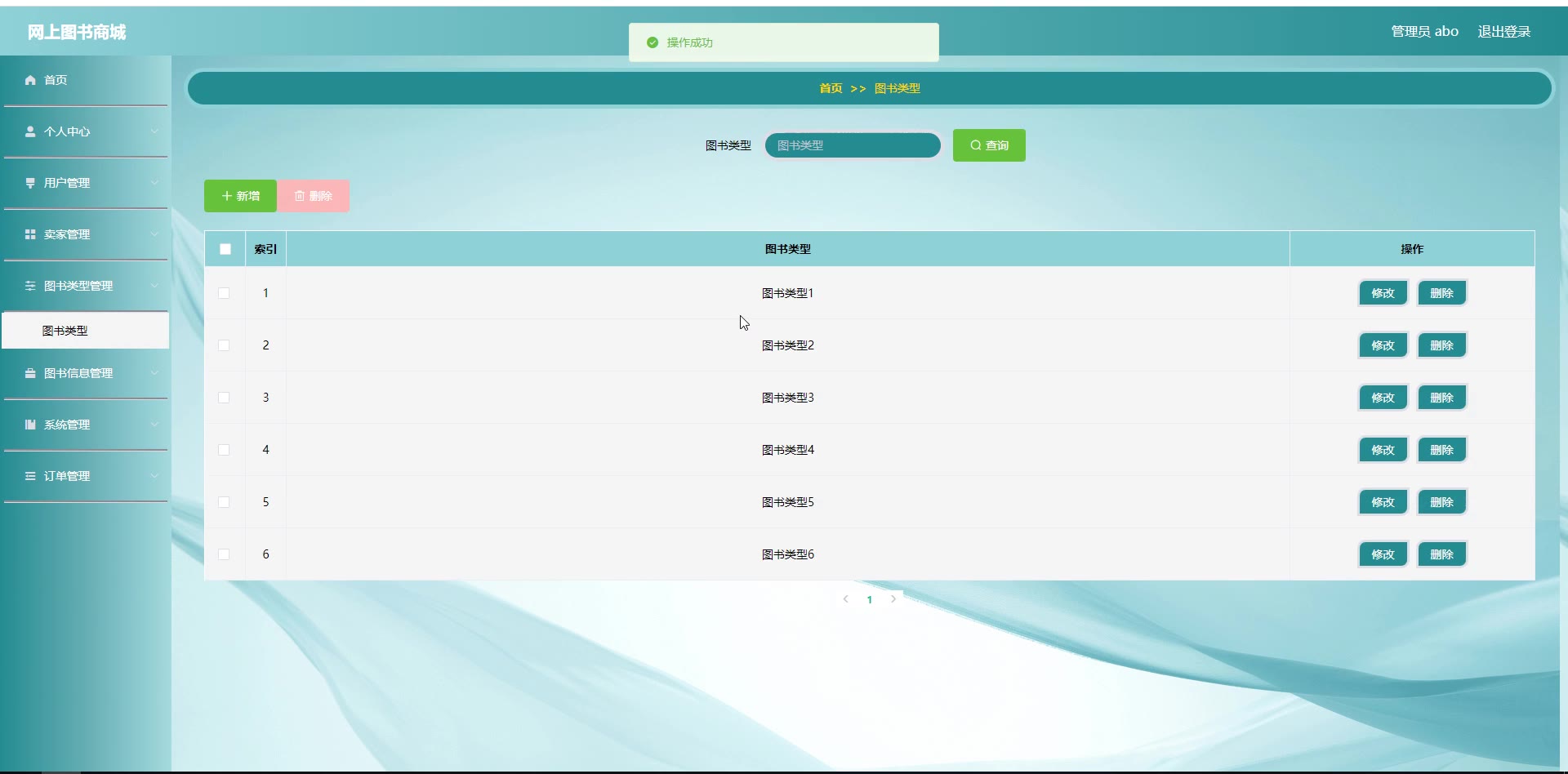This screenshot has width=1568, height=774.
Task: Click 删除 for 图书类型3
Action: pyautogui.click(x=1441, y=398)
